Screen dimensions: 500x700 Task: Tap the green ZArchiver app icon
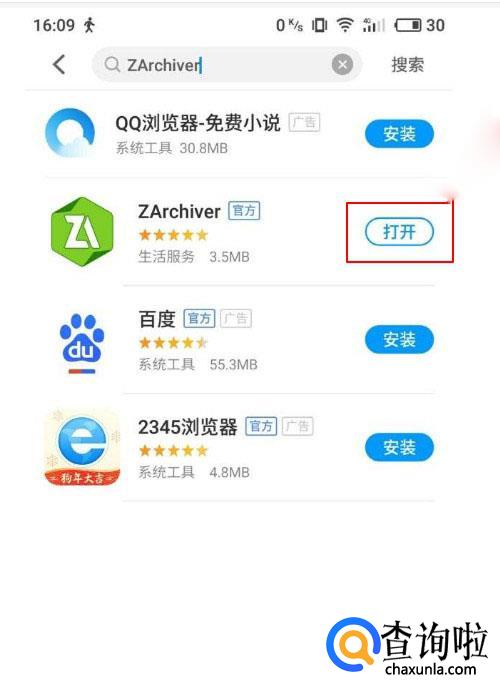point(82,232)
